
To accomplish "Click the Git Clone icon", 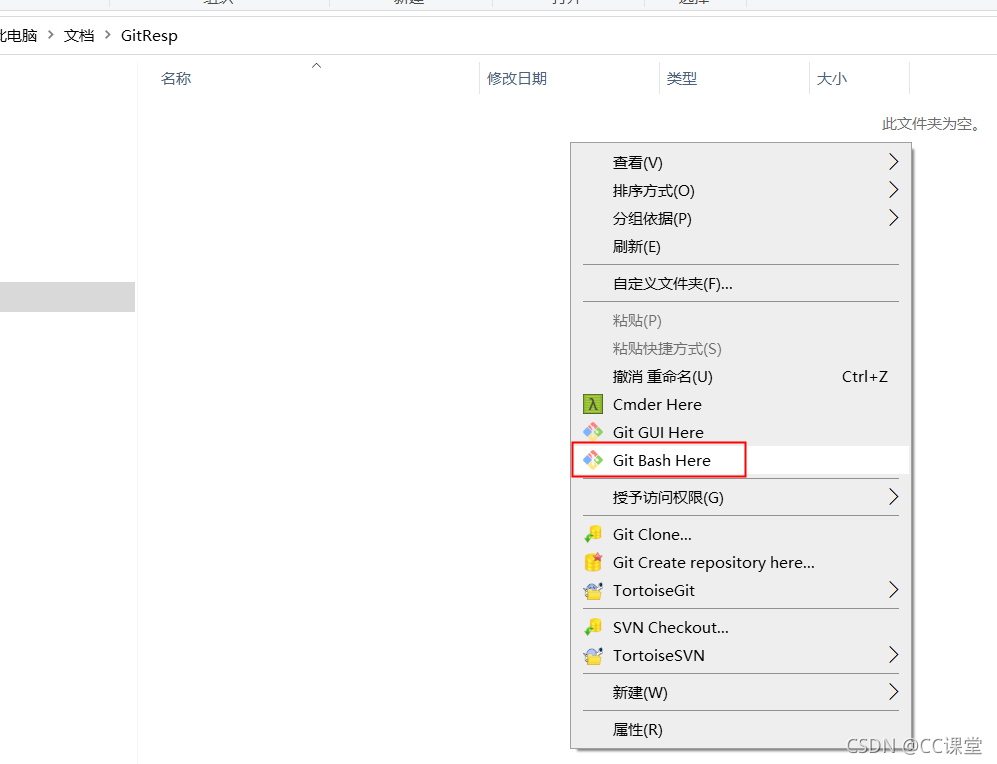I will point(593,535).
